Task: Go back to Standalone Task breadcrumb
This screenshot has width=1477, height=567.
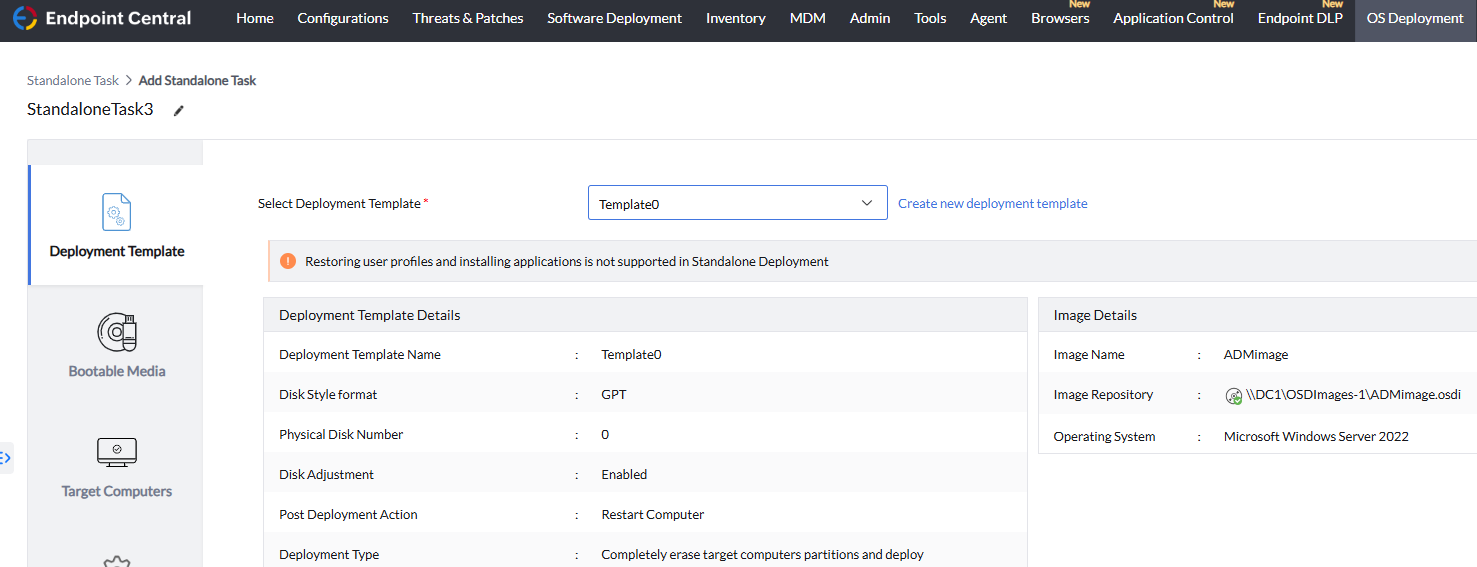Action: pyautogui.click(x=73, y=80)
